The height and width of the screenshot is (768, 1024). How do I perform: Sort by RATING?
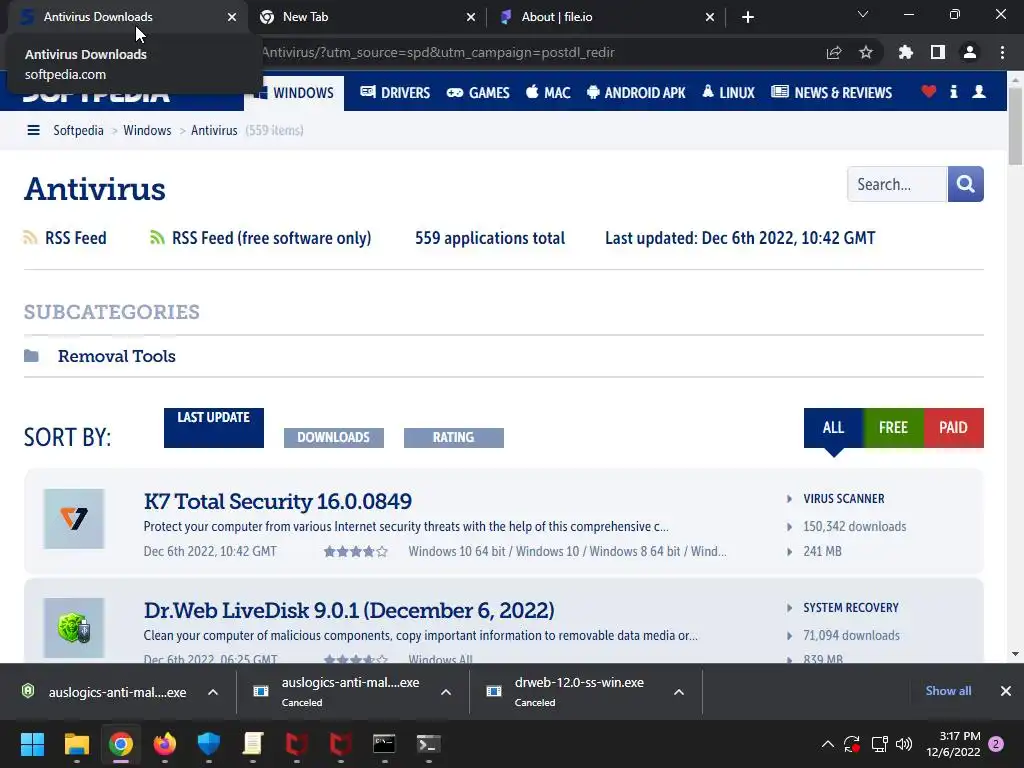(454, 438)
